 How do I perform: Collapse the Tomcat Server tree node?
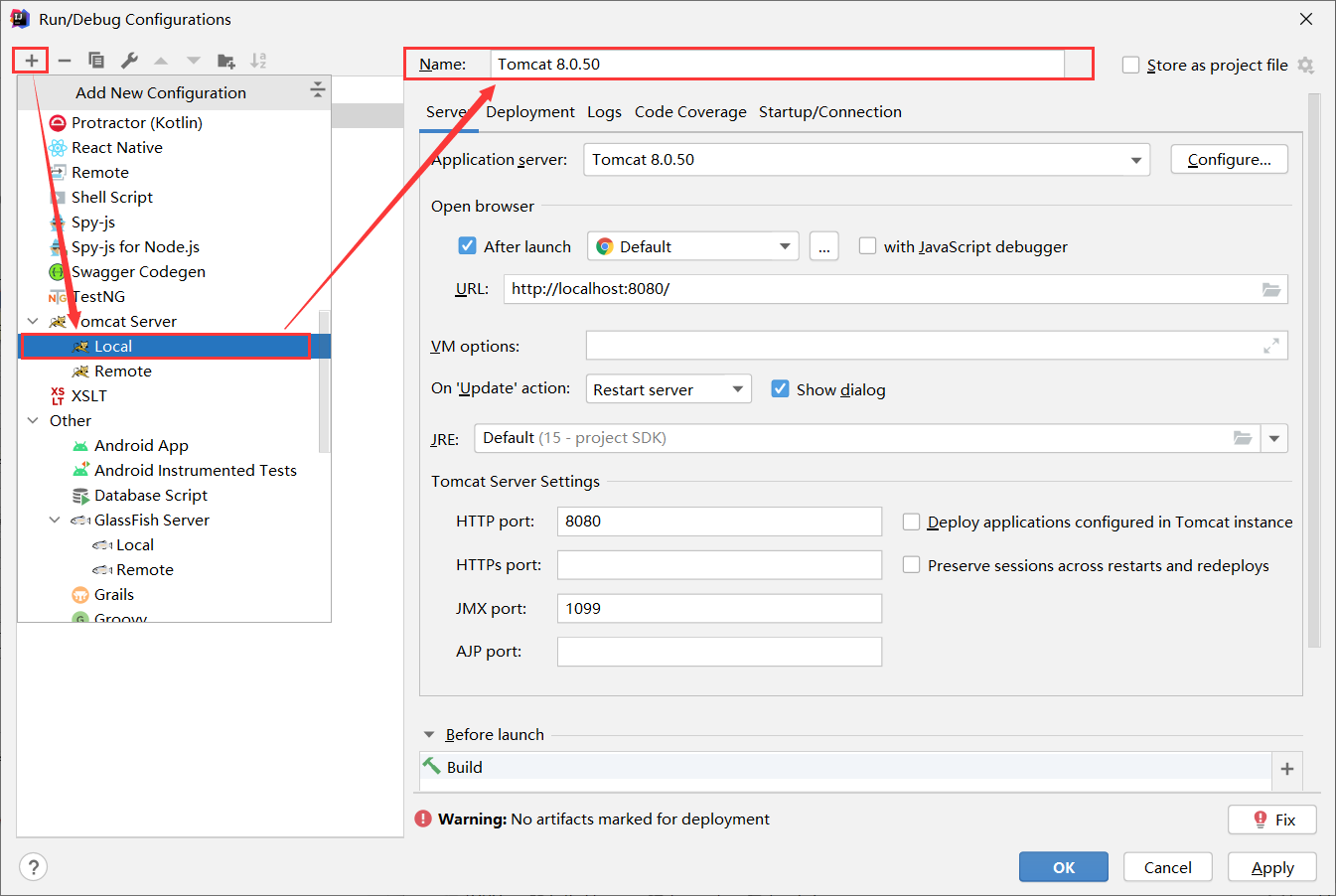[x=33, y=321]
